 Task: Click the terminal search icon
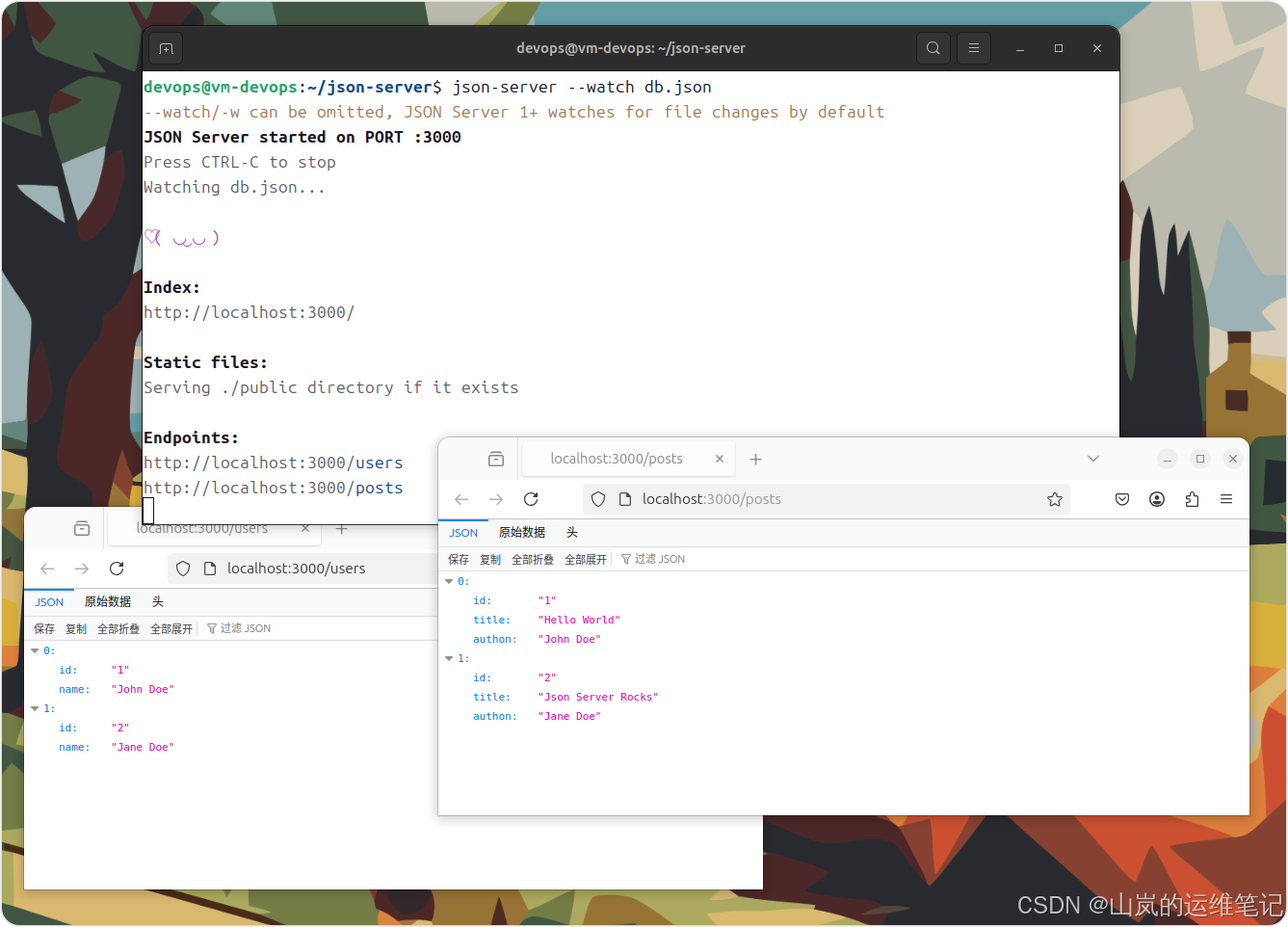933,48
